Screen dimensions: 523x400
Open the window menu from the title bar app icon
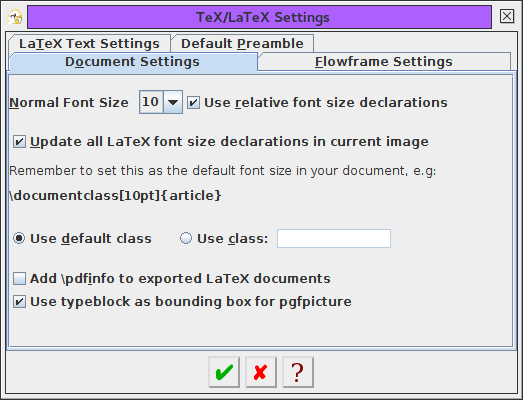tap(15, 17)
